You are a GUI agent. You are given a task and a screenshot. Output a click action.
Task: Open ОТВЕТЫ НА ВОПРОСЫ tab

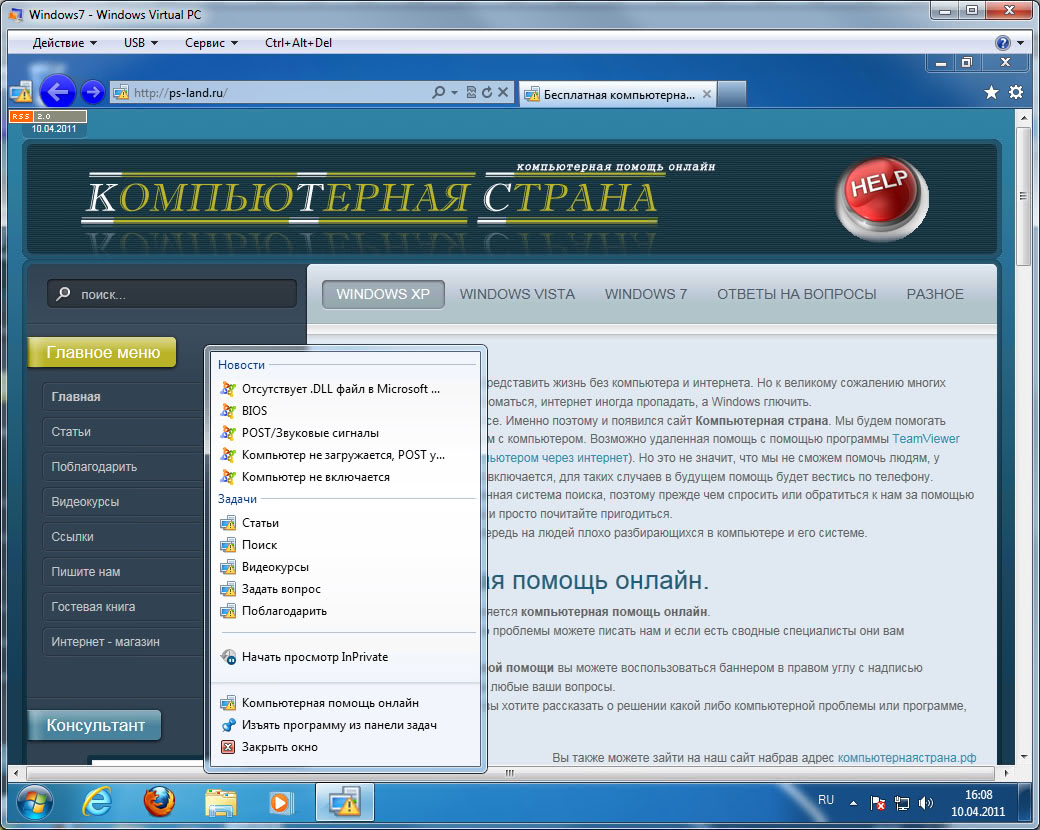[x=797, y=294]
